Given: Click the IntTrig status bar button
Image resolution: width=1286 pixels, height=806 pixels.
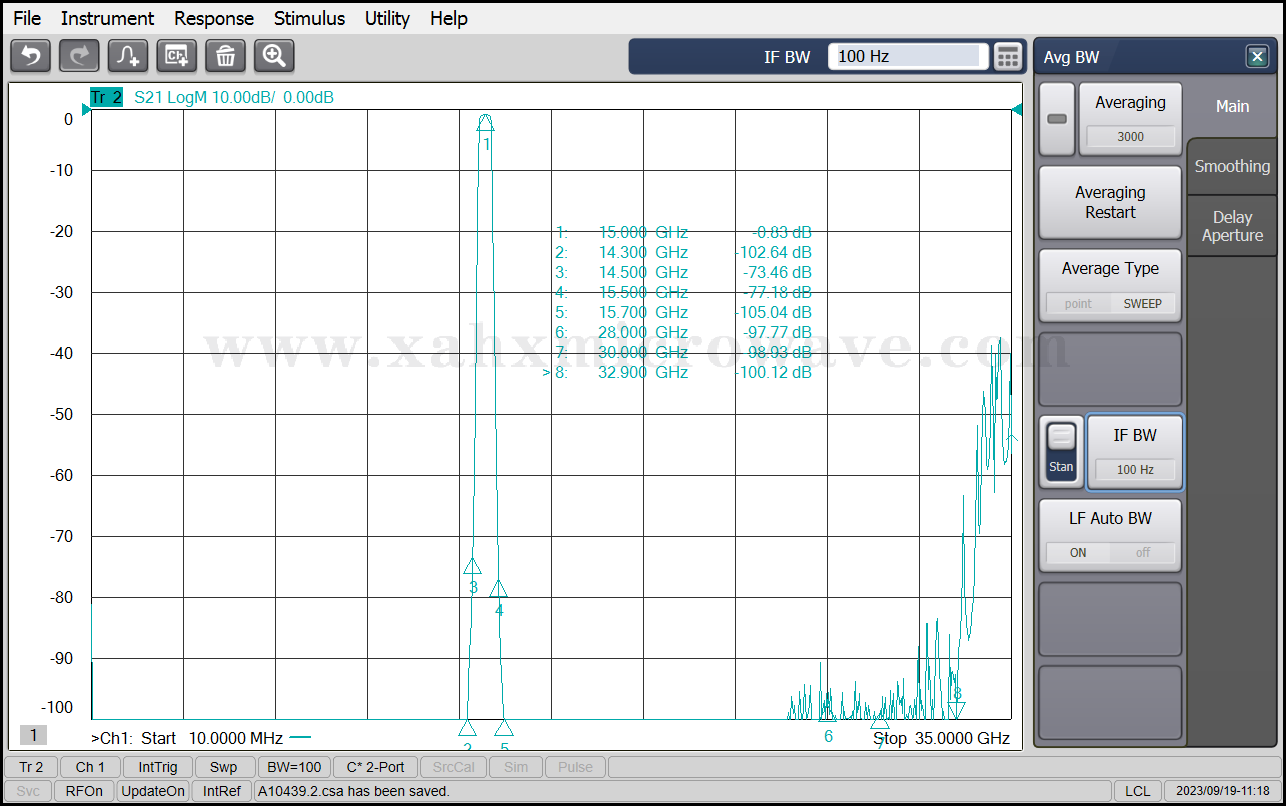Looking at the screenshot, I should [x=158, y=767].
